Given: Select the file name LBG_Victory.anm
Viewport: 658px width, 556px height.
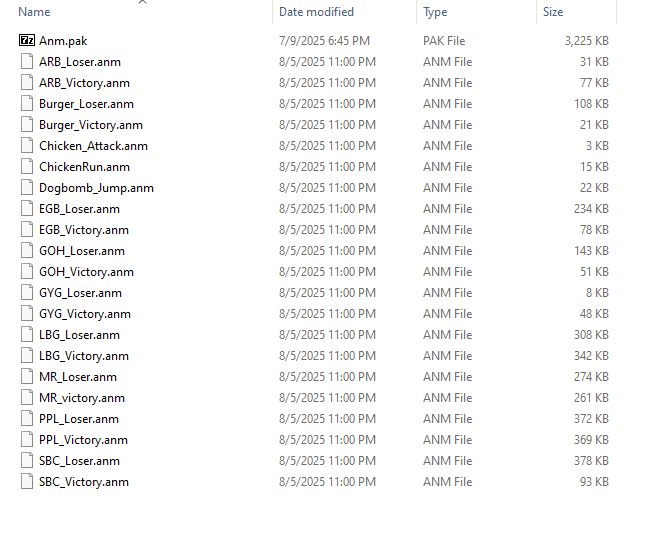Looking at the screenshot, I should click(84, 355).
